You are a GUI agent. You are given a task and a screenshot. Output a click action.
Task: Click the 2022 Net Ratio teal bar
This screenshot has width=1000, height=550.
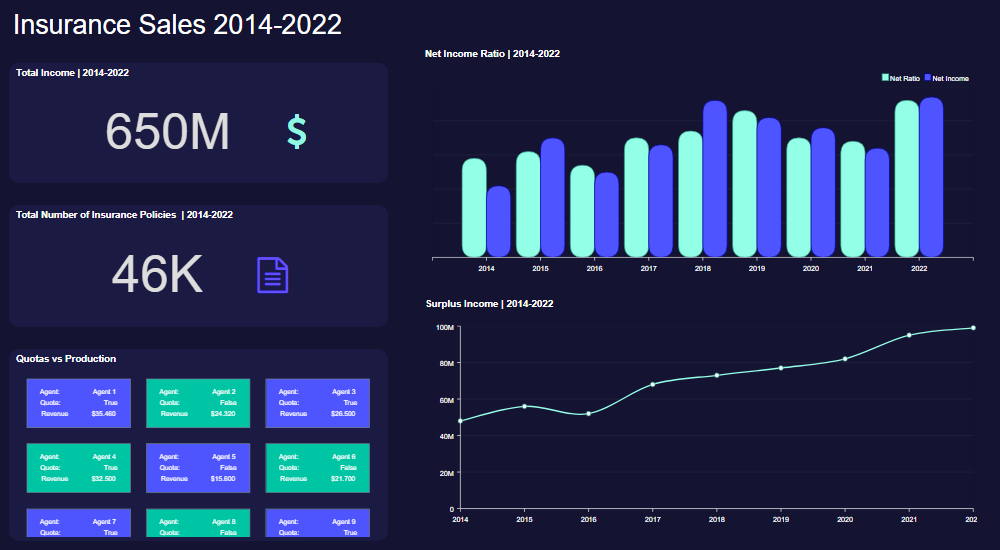[907, 180]
